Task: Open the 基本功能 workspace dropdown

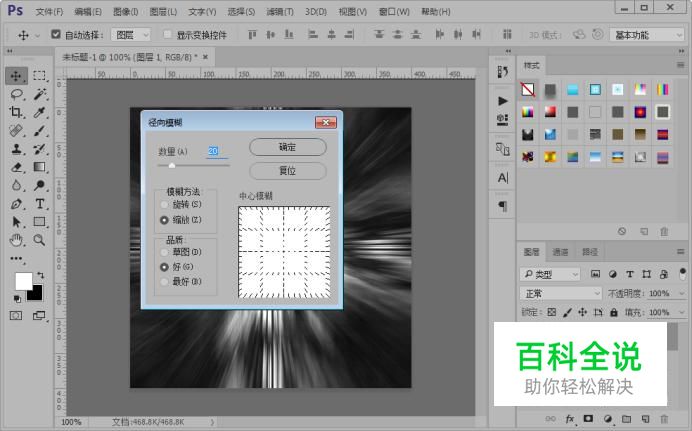Action: (647, 35)
